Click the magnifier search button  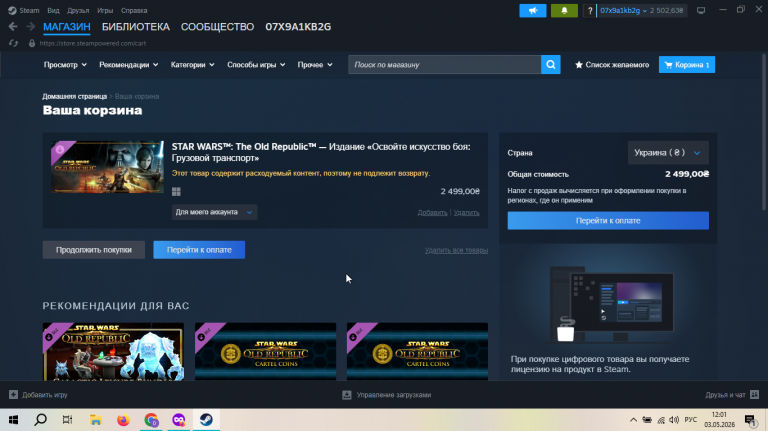[x=551, y=65]
